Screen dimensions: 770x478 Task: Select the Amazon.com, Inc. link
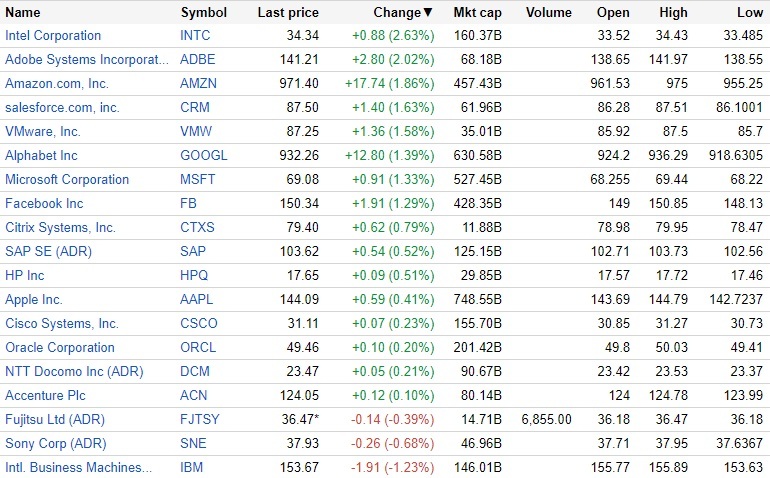pyautogui.click(x=57, y=84)
